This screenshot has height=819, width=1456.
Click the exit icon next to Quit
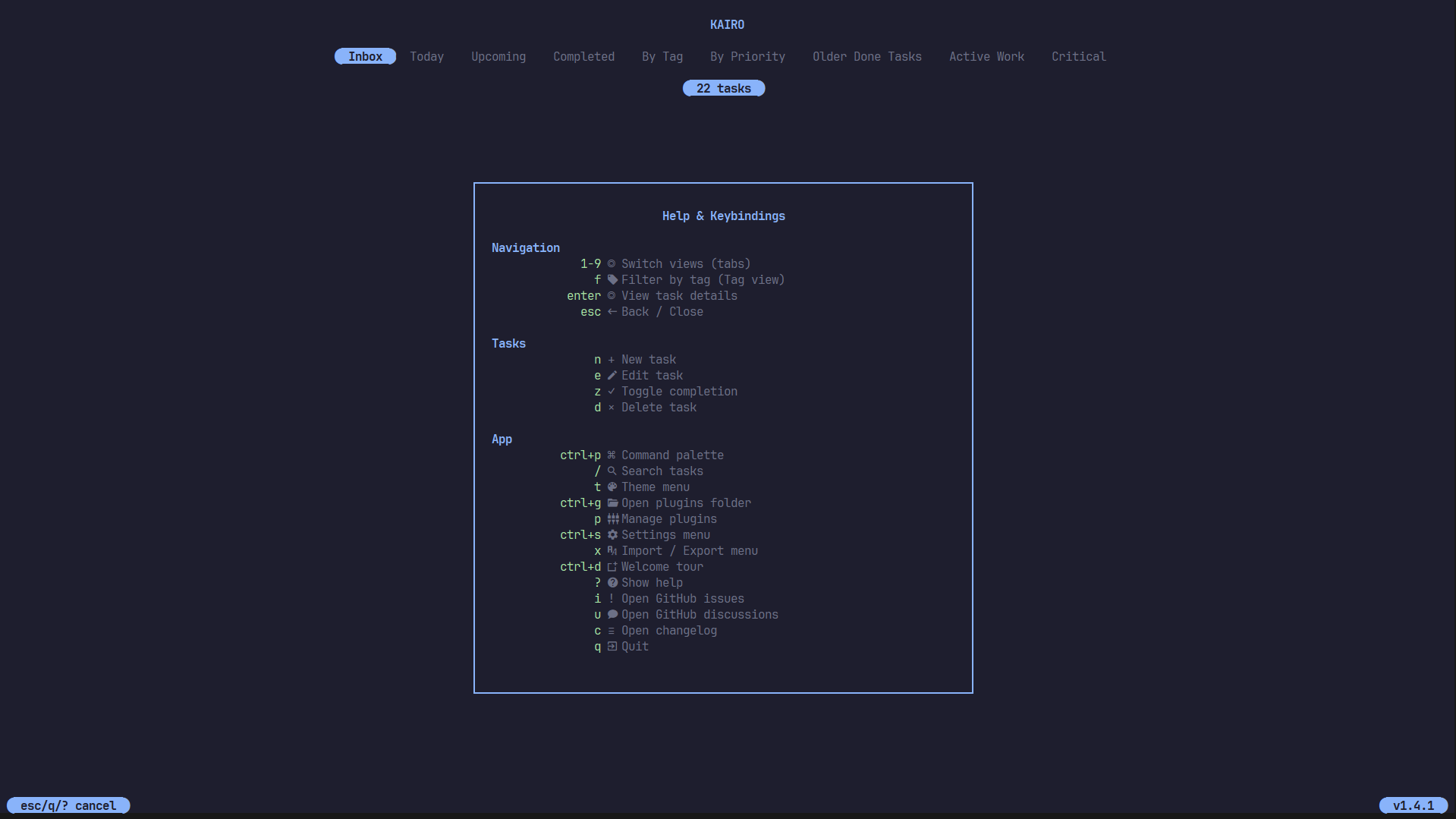pos(612,647)
